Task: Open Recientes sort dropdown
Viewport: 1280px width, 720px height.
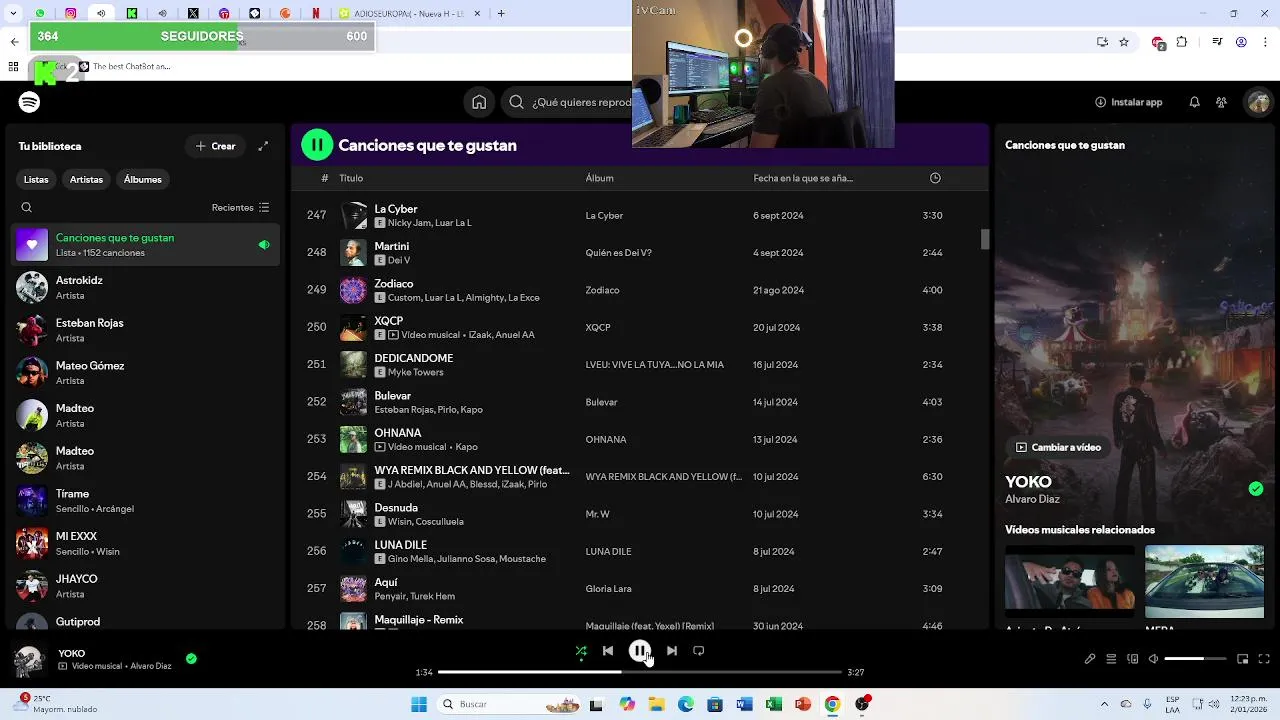Action: (x=240, y=208)
